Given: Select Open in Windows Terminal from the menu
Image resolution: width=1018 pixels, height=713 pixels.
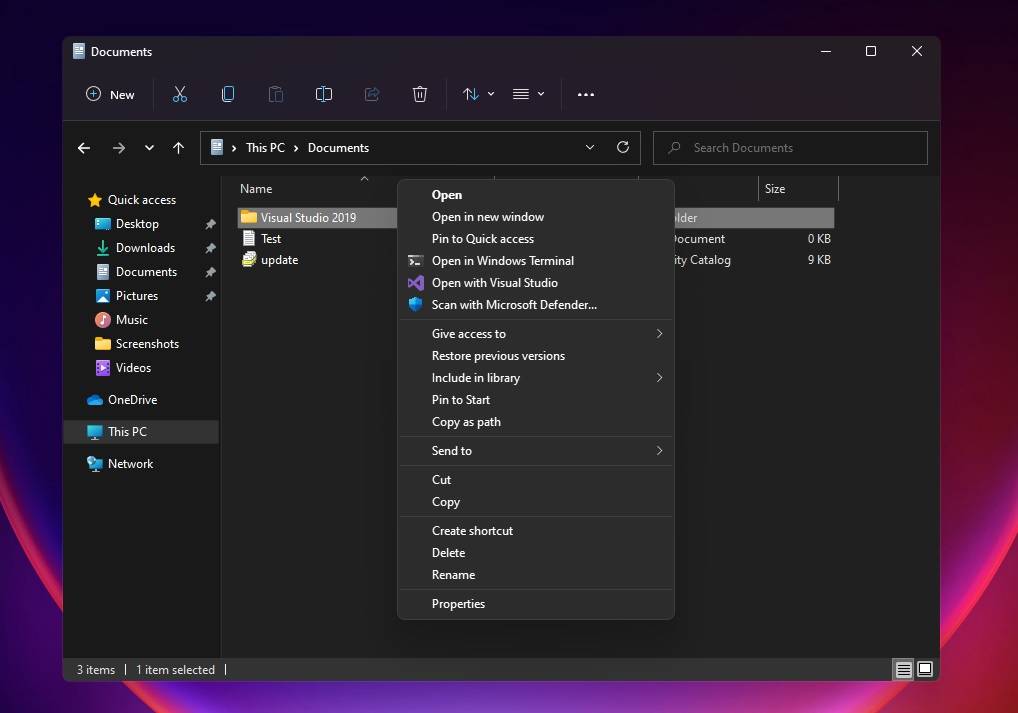Looking at the screenshot, I should (503, 260).
